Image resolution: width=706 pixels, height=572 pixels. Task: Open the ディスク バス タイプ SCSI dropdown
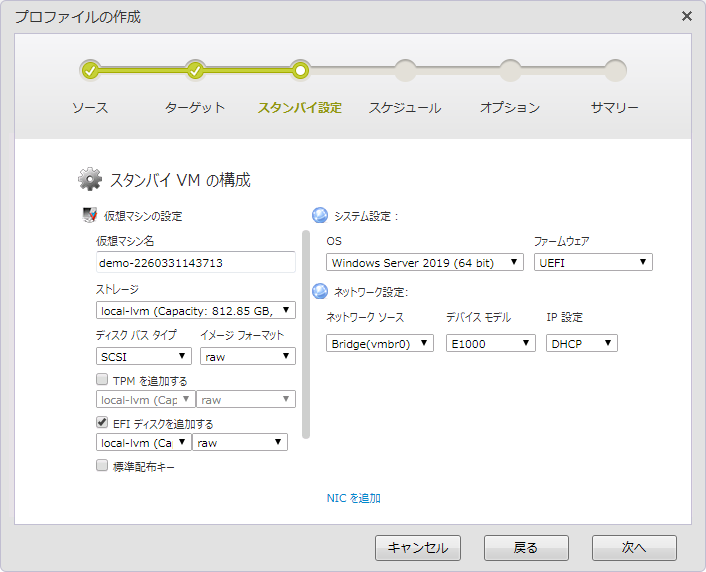144,356
